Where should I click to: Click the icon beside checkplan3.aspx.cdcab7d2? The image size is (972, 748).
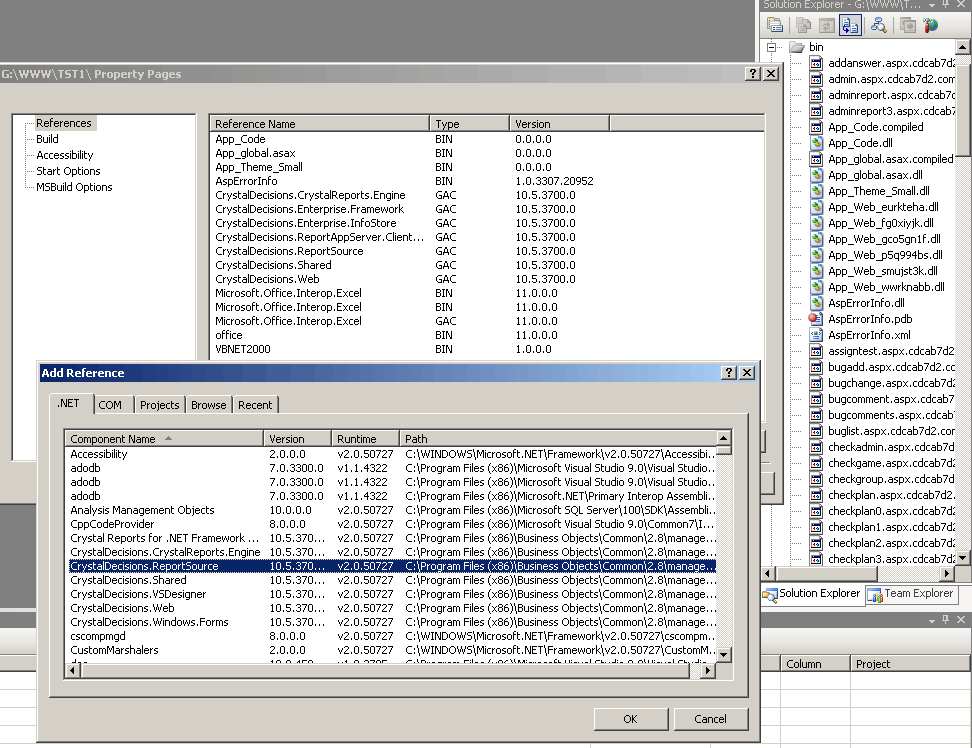(816, 559)
